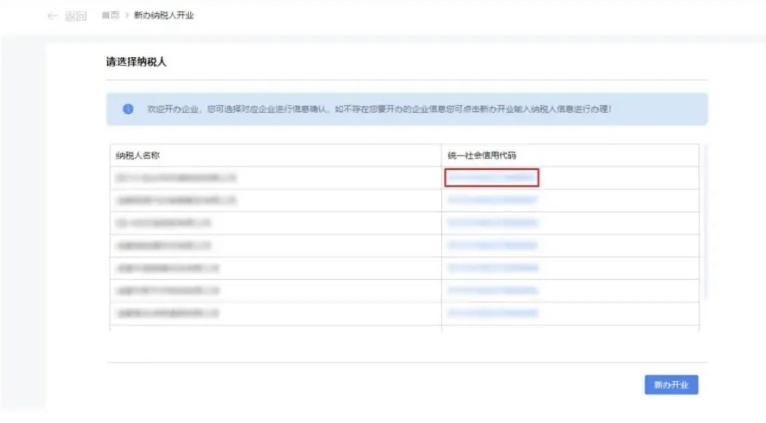Viewport: 766px width, 423px height.
Task: Click the 纳税人名称 column header
Action: 138,156
